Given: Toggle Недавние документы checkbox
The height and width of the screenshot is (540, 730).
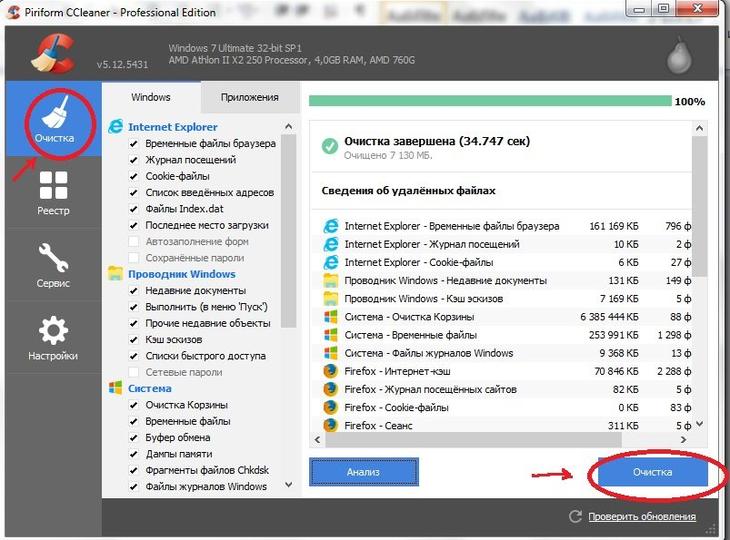Looking at the screenshot, I should 134,291.
